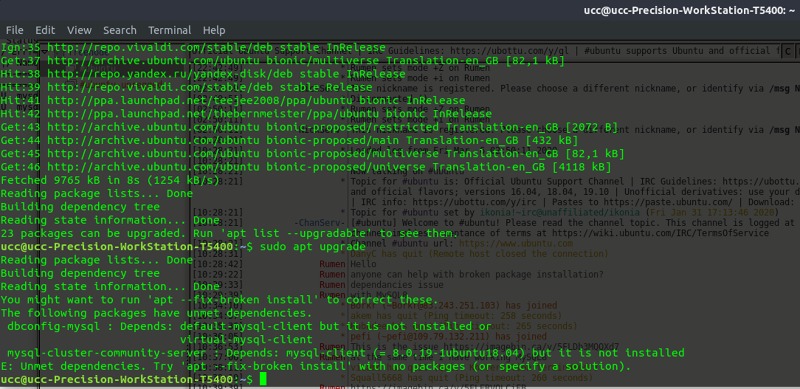
Task: Open the Help menu
Action: (x=214, y=30)
